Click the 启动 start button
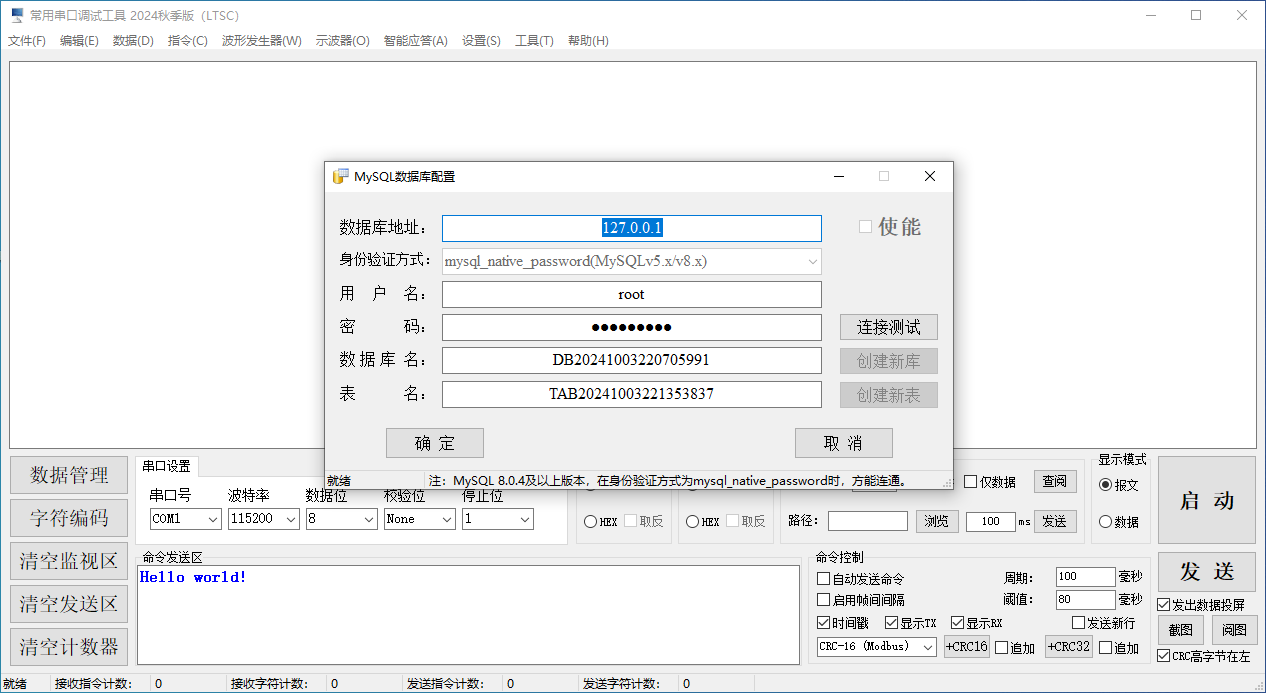This screenshot has height=693, width=1266. (1206, 501)
